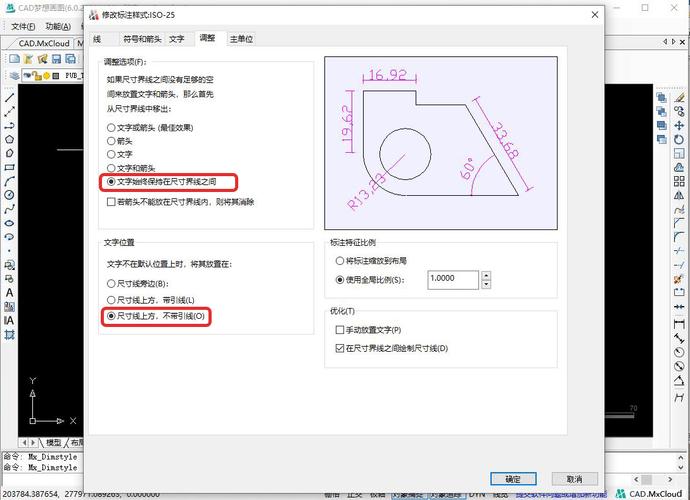Viewport: 690px width, 500px height.
Task: Select the Rectangle draw tool
Action: pos(9,167)
